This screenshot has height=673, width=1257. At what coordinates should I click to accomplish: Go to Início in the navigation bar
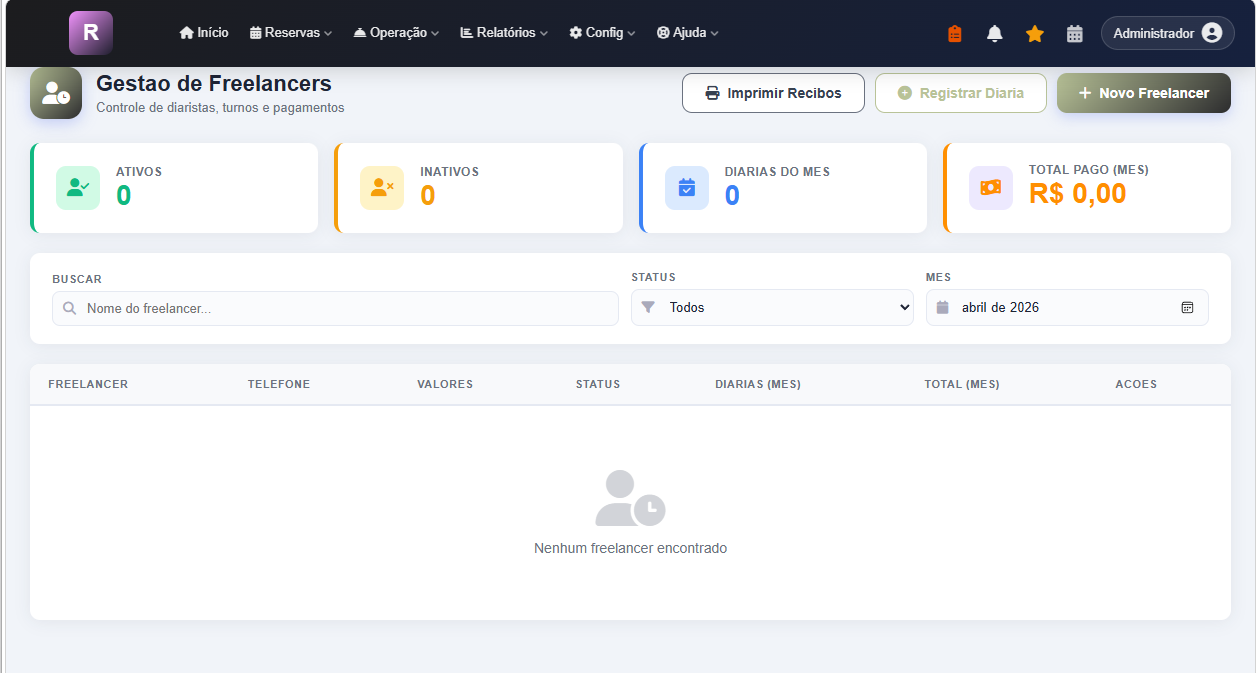point(204,33)
